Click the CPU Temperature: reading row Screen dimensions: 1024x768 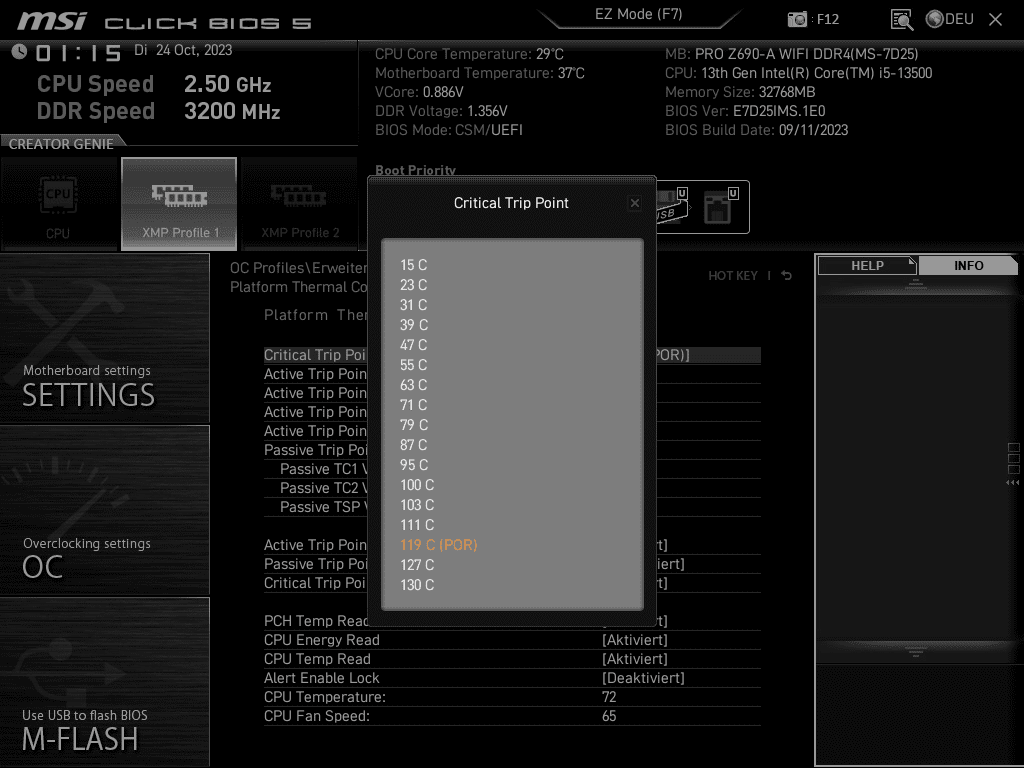coord(512,697)
